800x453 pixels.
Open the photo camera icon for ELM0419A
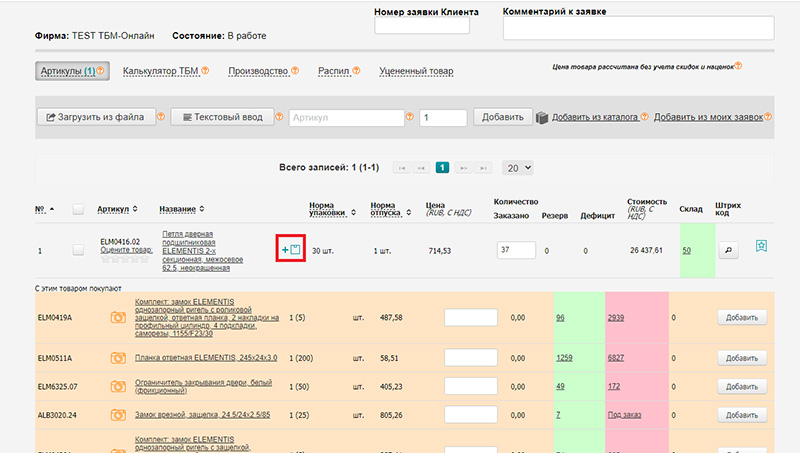click(117, 317)
